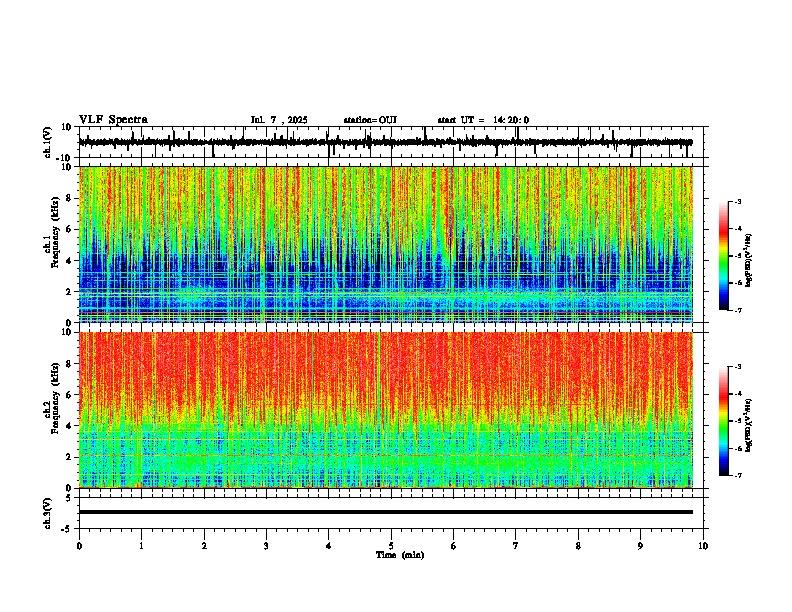Click the thick black ch.3 trace line

click(x=386, y=512)
